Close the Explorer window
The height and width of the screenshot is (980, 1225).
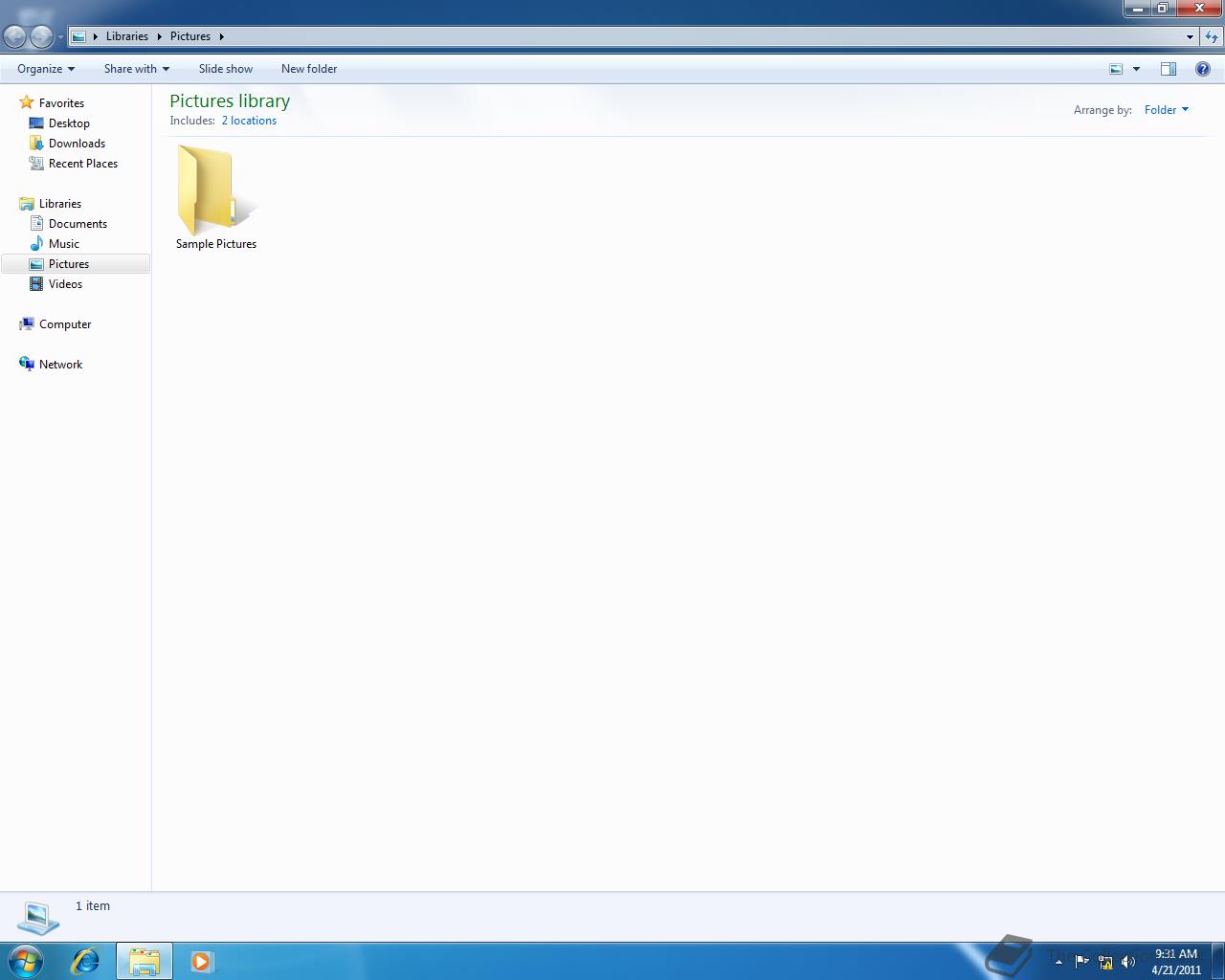(x=1199, y=9)
